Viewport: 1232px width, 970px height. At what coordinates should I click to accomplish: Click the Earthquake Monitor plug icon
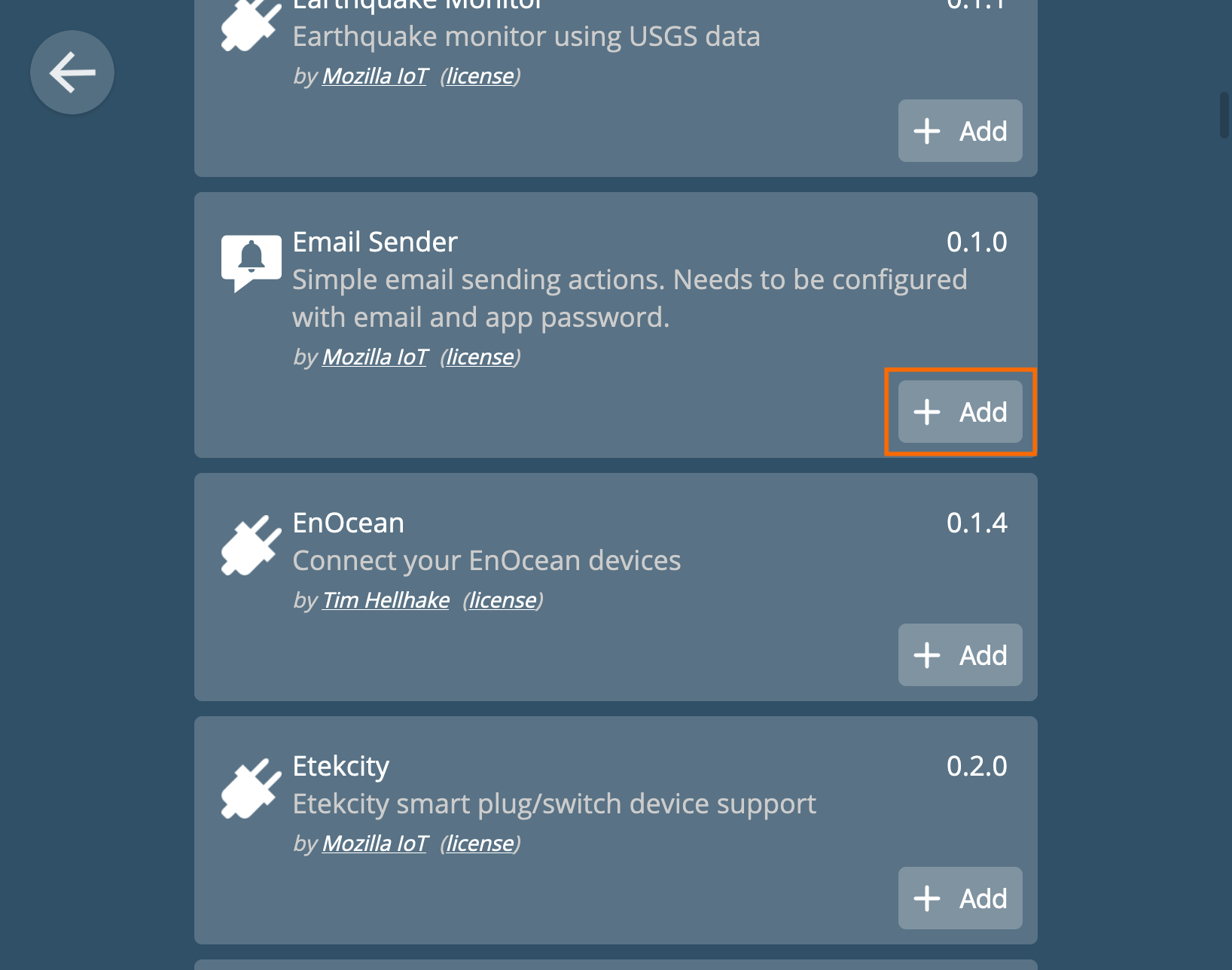click(x=251, y=26)
